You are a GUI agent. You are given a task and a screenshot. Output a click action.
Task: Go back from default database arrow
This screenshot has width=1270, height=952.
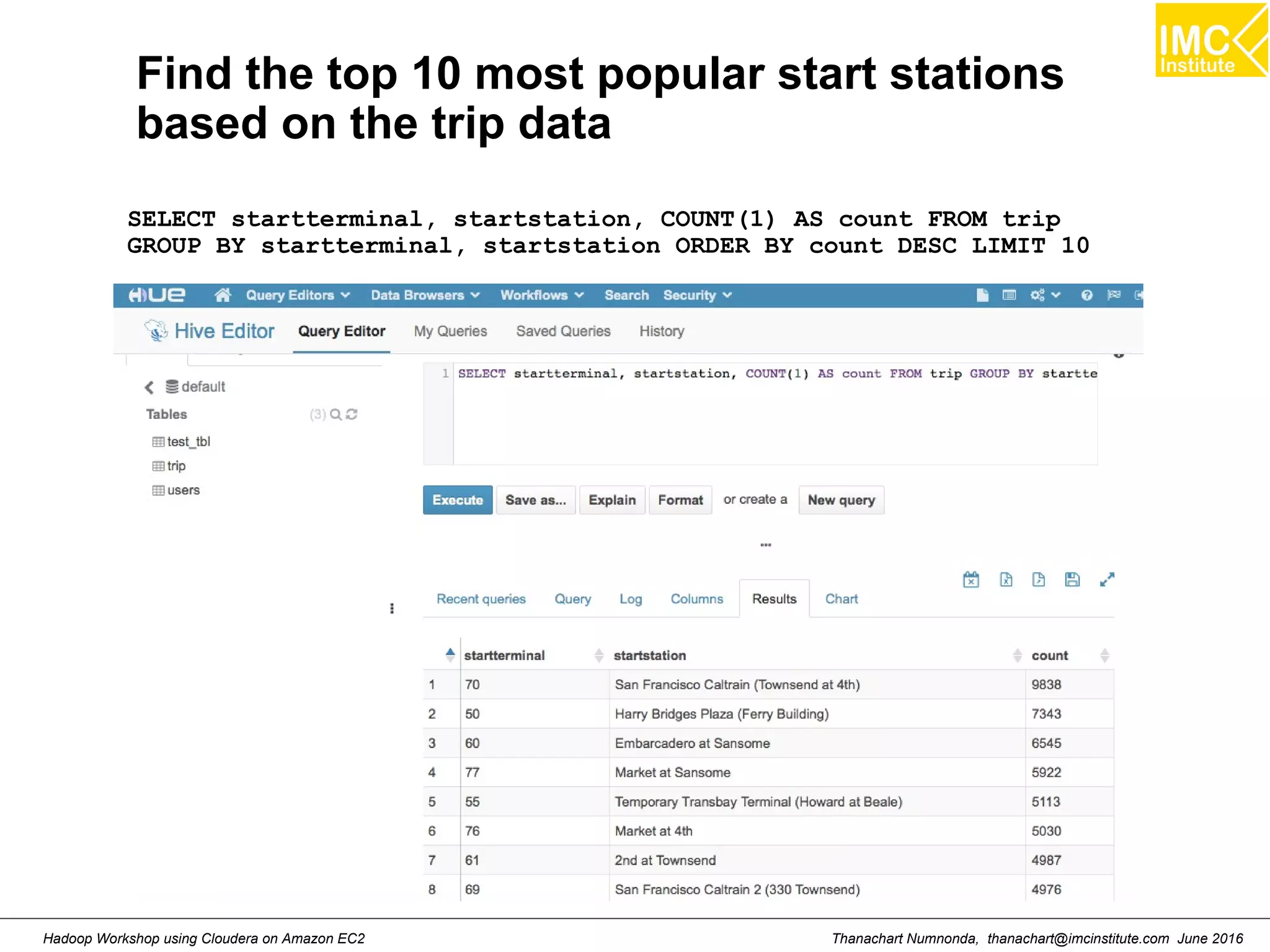click(x=149, y=387)
